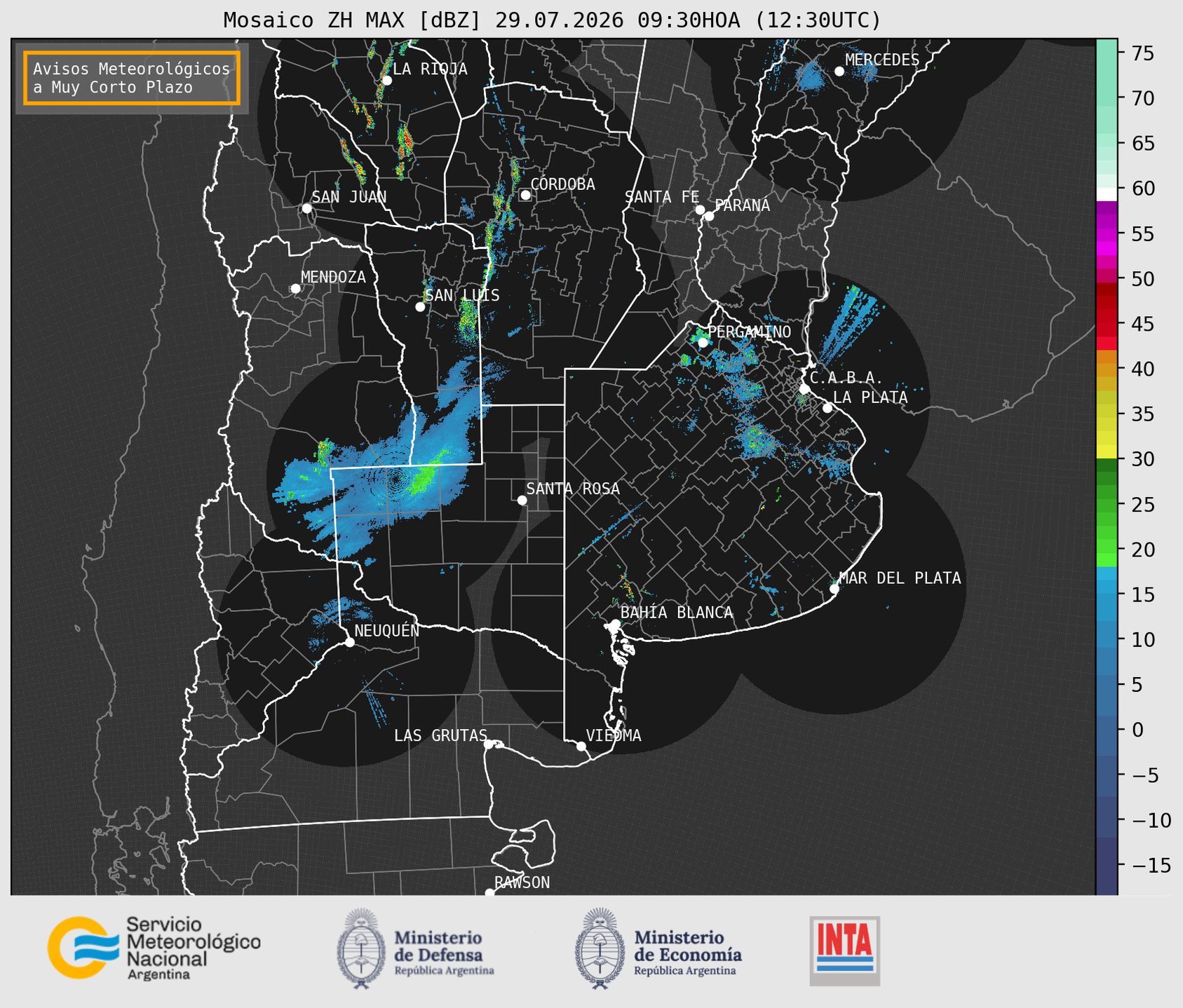Image resolution: width=1183 pixels, height=1008 pixels.
Task: Click the Avisos Meteorológicos a Muy Corto Plazo box
Action: click(x=132, y=78)
